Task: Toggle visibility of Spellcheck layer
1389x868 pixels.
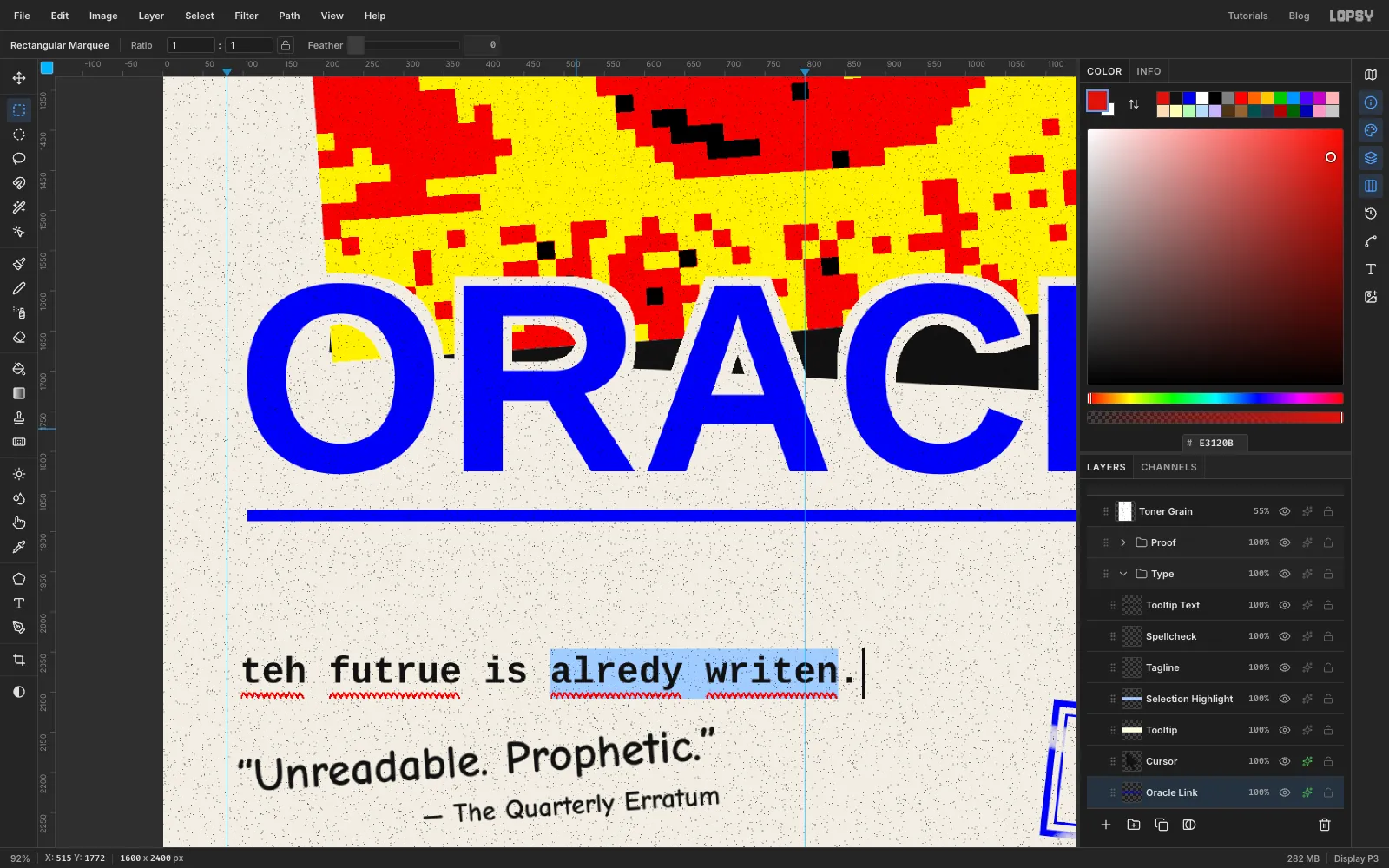Action: pos(1285,636)
